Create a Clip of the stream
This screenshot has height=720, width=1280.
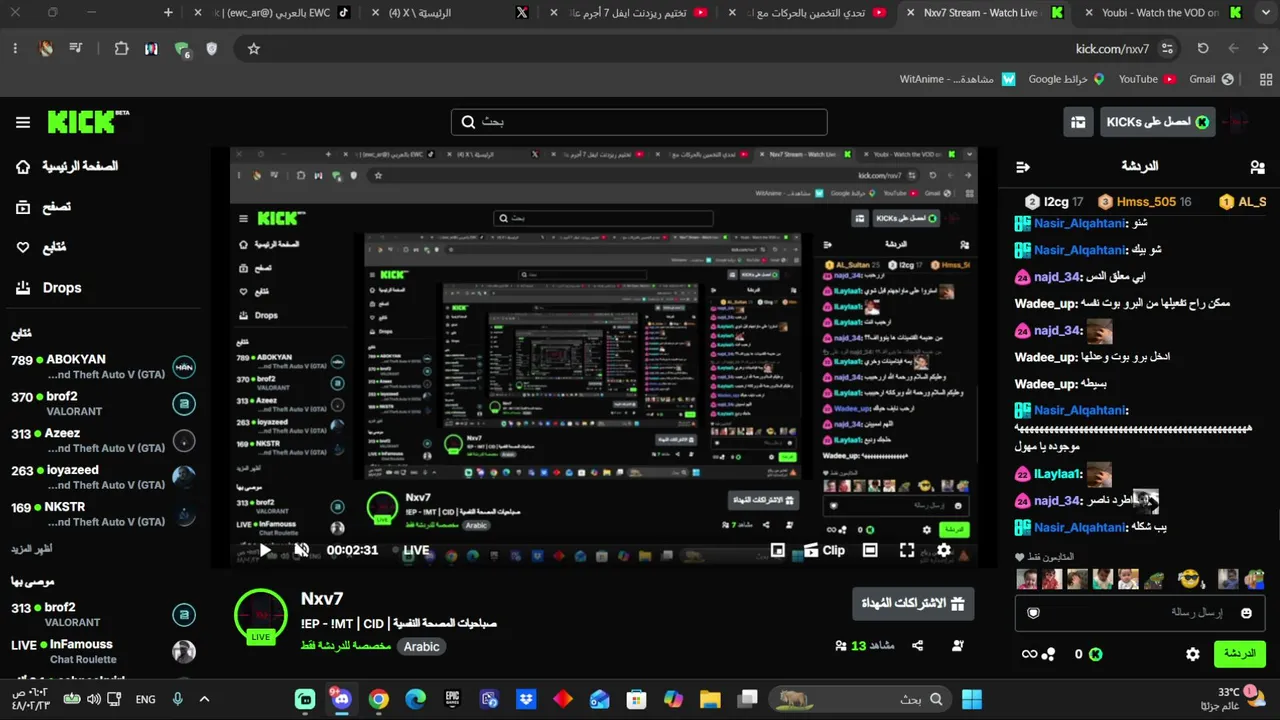(823, 550)
